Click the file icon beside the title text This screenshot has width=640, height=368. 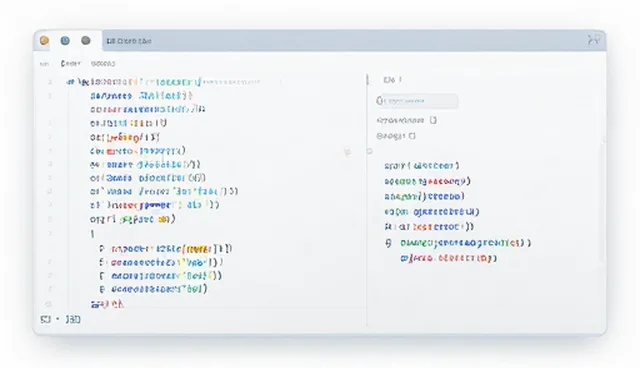tap(110, 41)
